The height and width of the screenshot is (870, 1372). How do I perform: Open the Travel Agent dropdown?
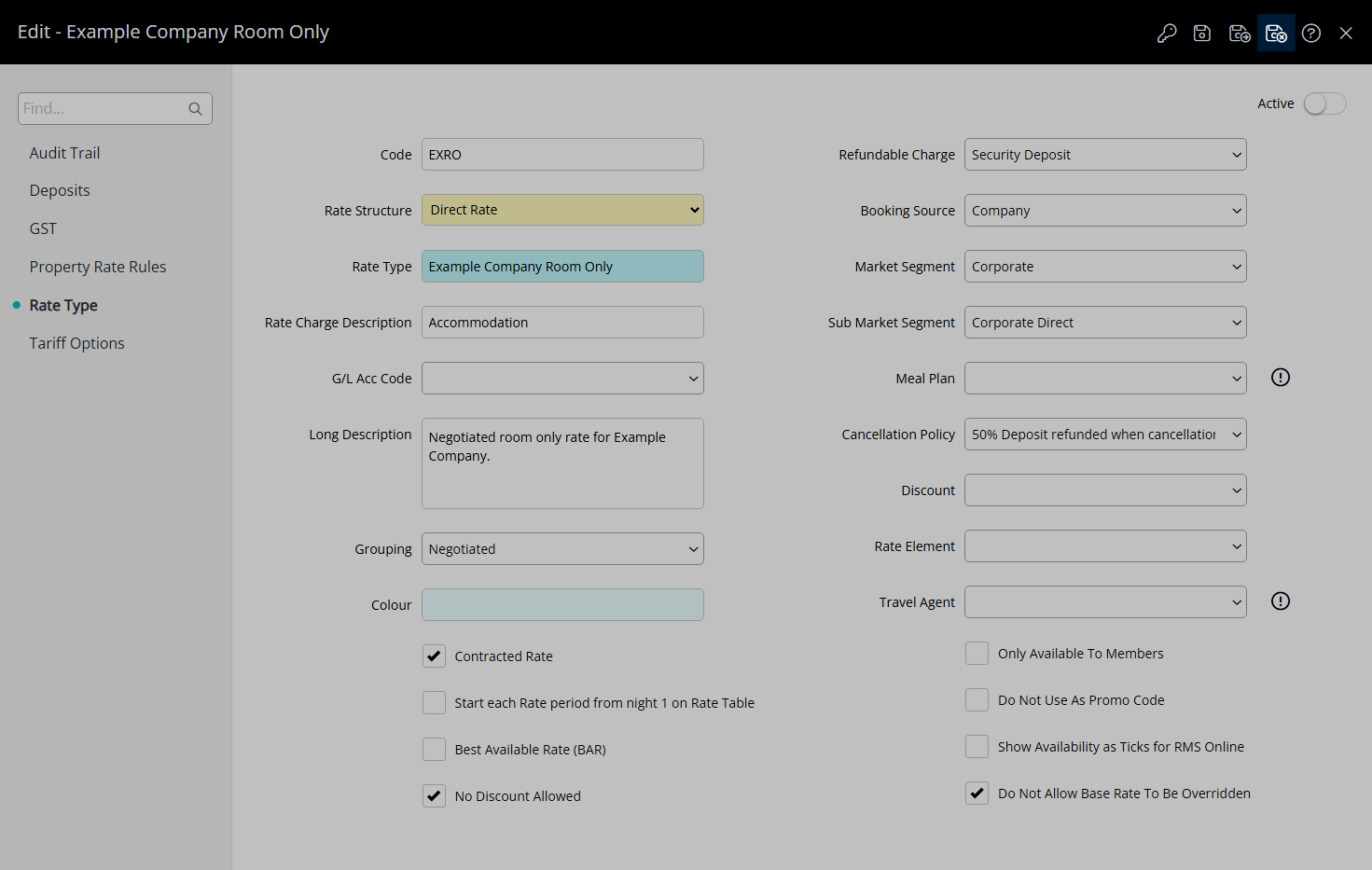click(x=1105, y=602)
